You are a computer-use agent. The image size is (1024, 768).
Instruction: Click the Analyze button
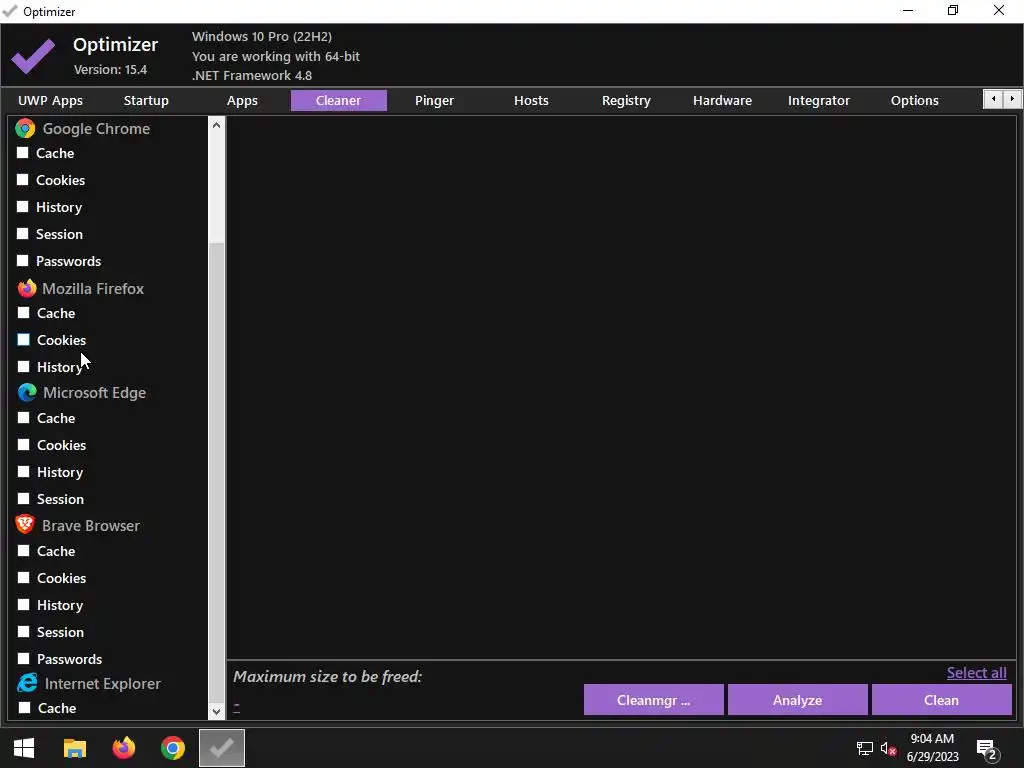click(797, 700)
